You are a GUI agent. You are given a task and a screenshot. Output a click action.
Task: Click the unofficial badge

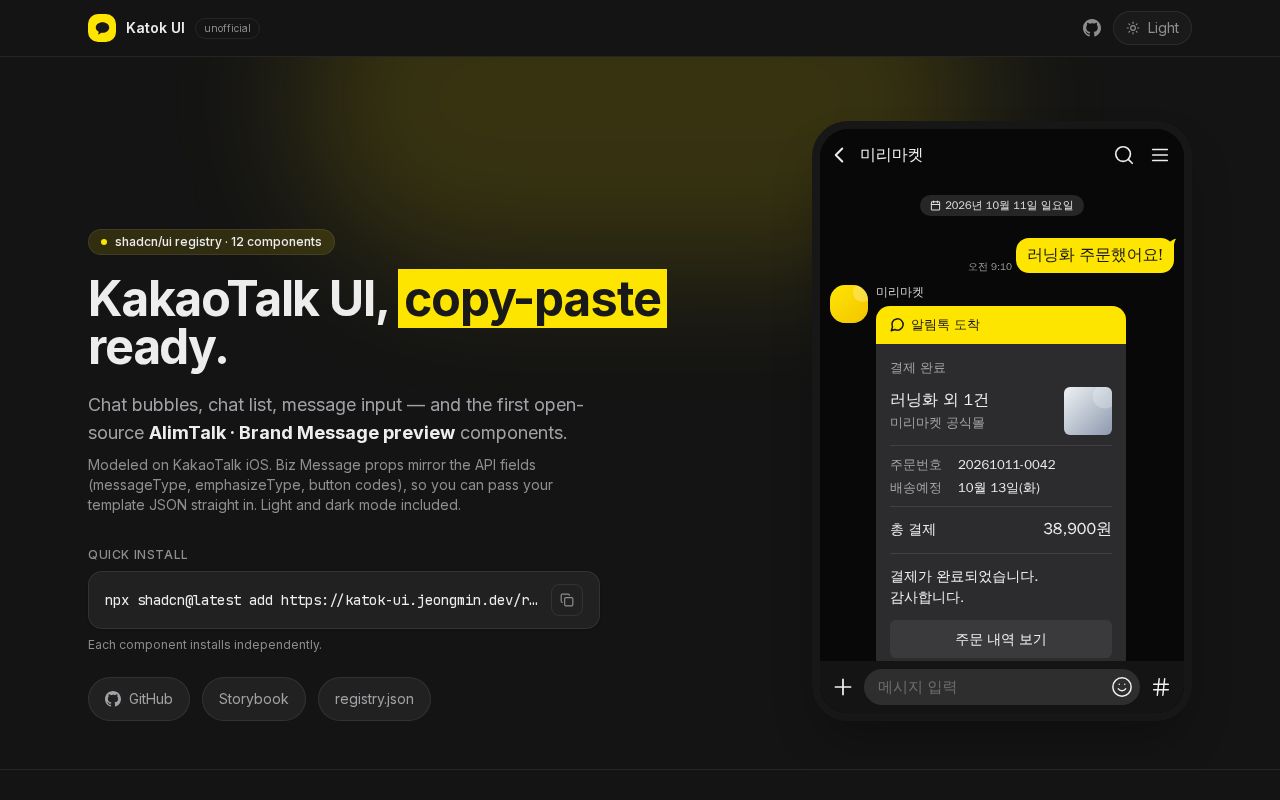pos(227,28)
